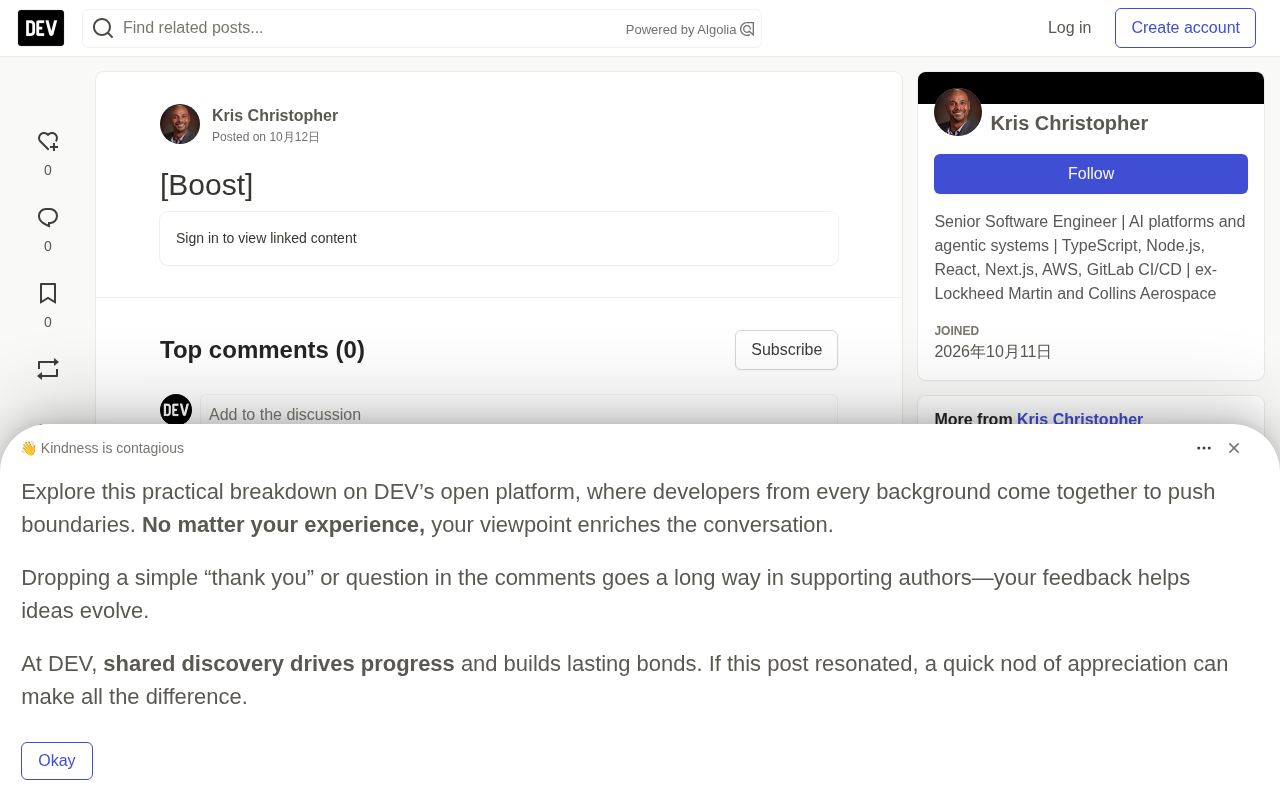This screenshot has height=800, width=1280.
Task: Open Kris Christopher's avatar in post header
Action: click(x=180, y=124)
